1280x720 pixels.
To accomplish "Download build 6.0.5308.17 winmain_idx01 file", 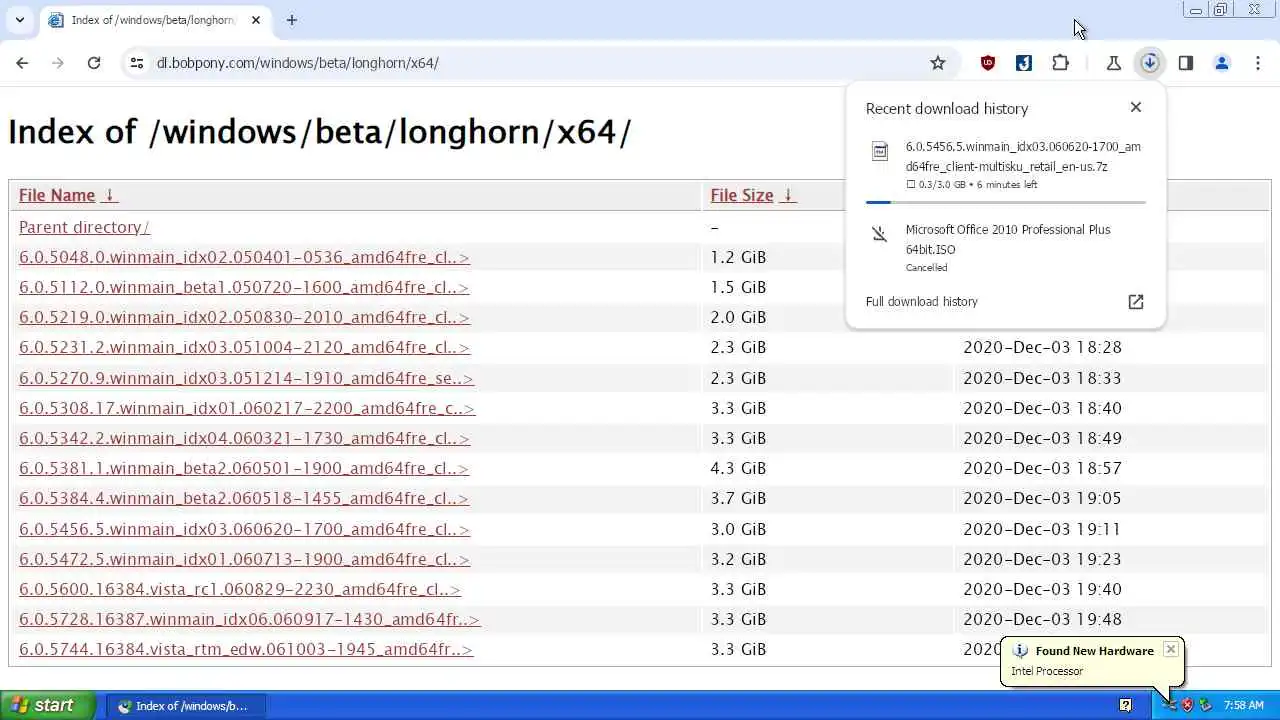I will click(247, 408).
